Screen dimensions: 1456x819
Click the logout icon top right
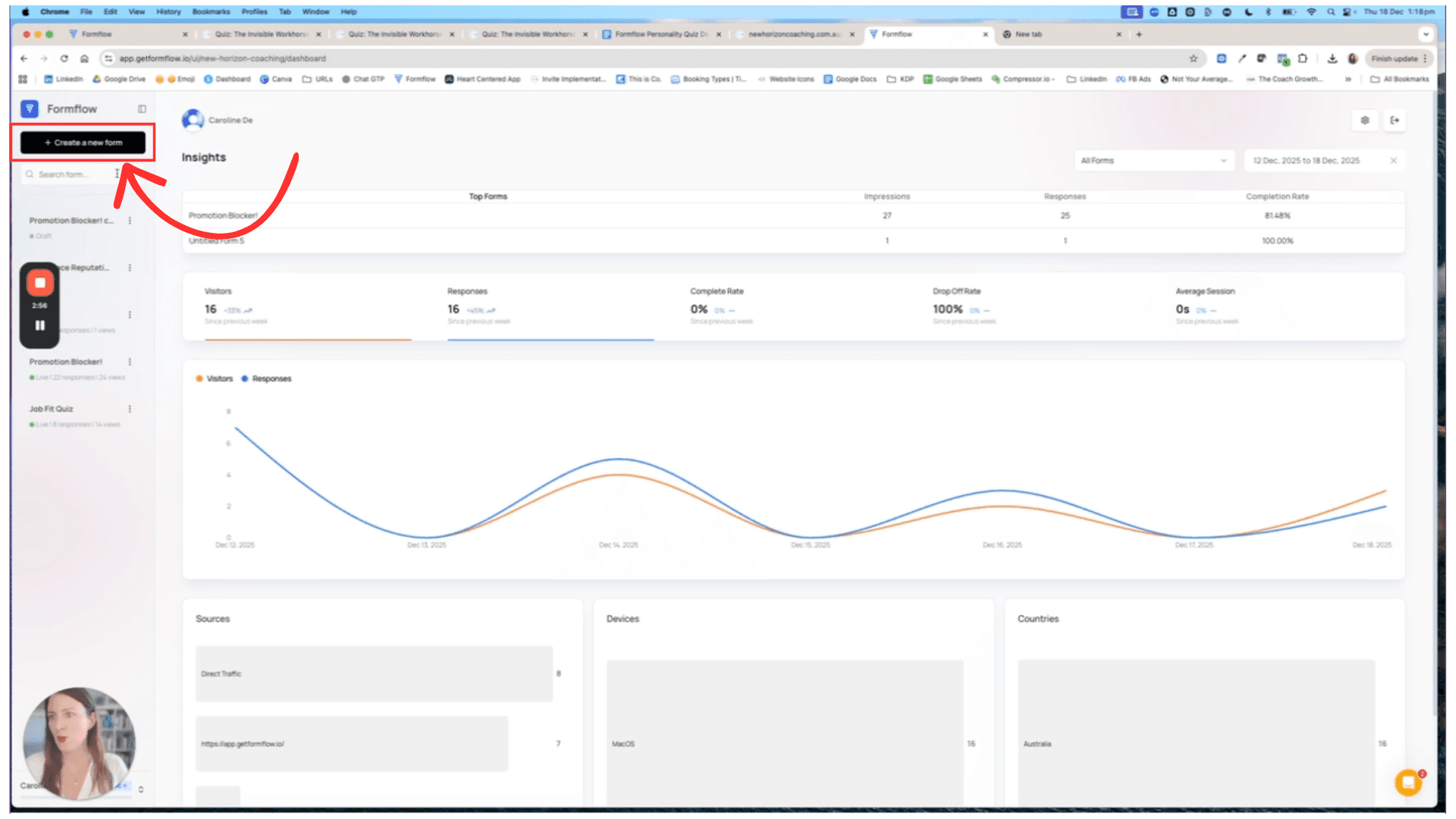tap(1395, 121)
